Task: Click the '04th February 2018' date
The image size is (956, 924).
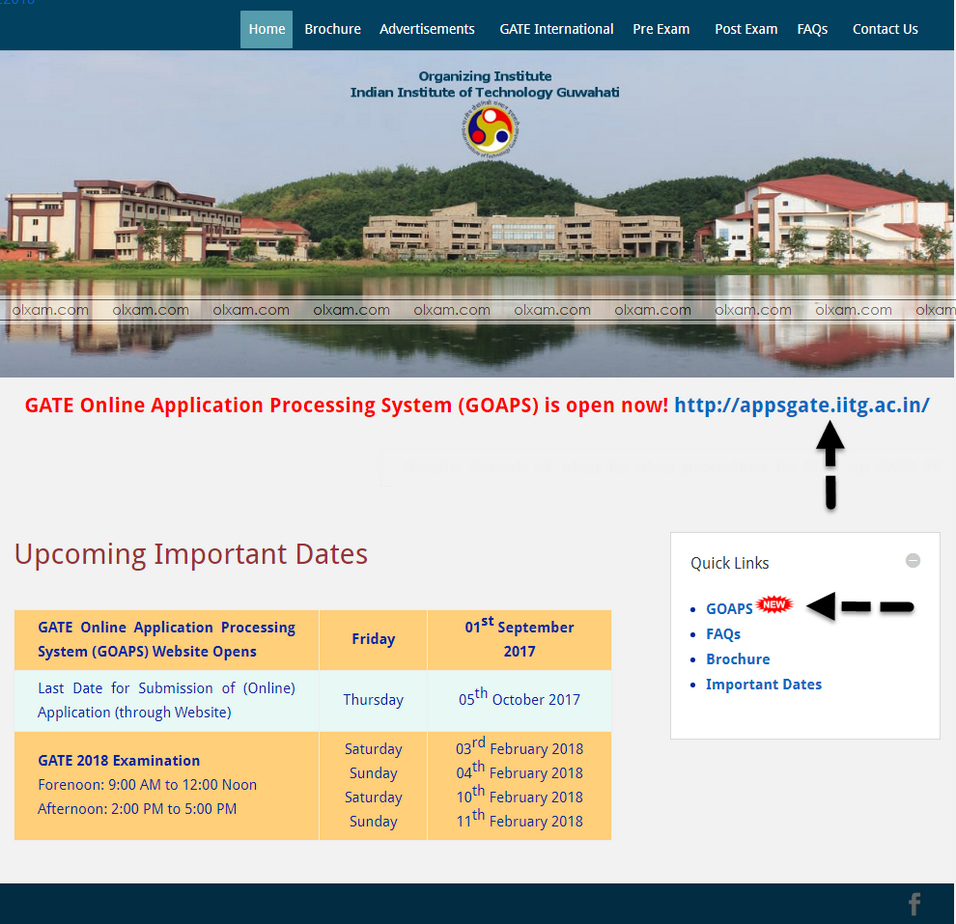Action: pyautogui.click(x=519, y=772)
